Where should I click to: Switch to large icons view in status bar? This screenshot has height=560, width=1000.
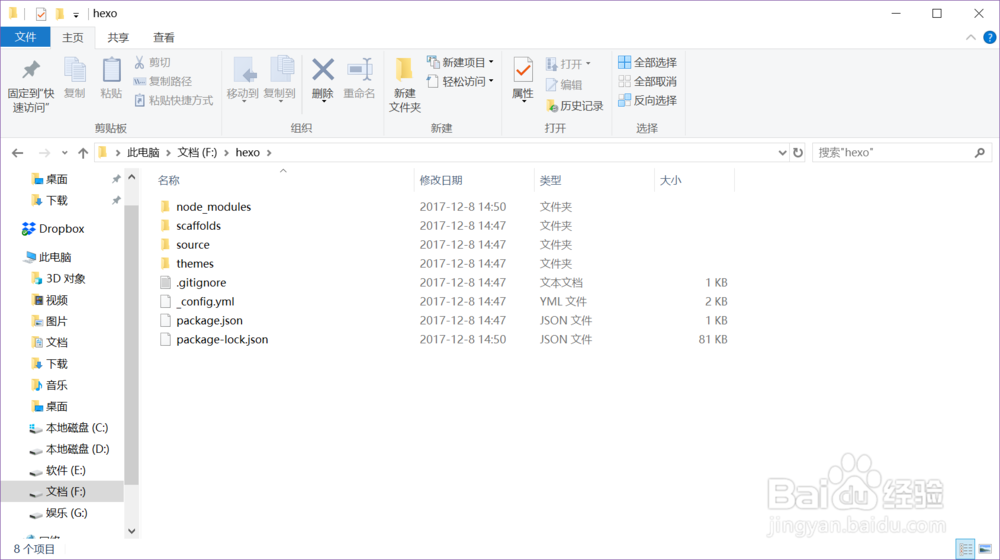point(985,549)
